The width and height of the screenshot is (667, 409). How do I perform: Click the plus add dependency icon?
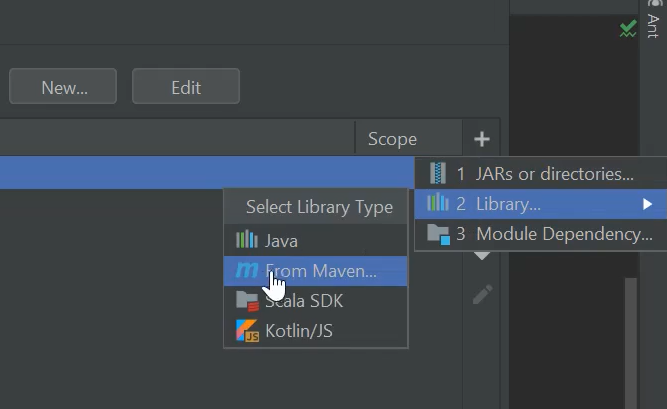click(481, 139)
